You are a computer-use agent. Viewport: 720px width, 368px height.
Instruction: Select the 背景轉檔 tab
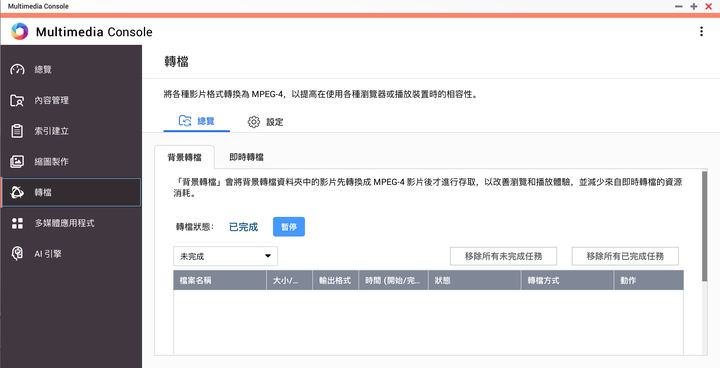[x=185, y=157]
